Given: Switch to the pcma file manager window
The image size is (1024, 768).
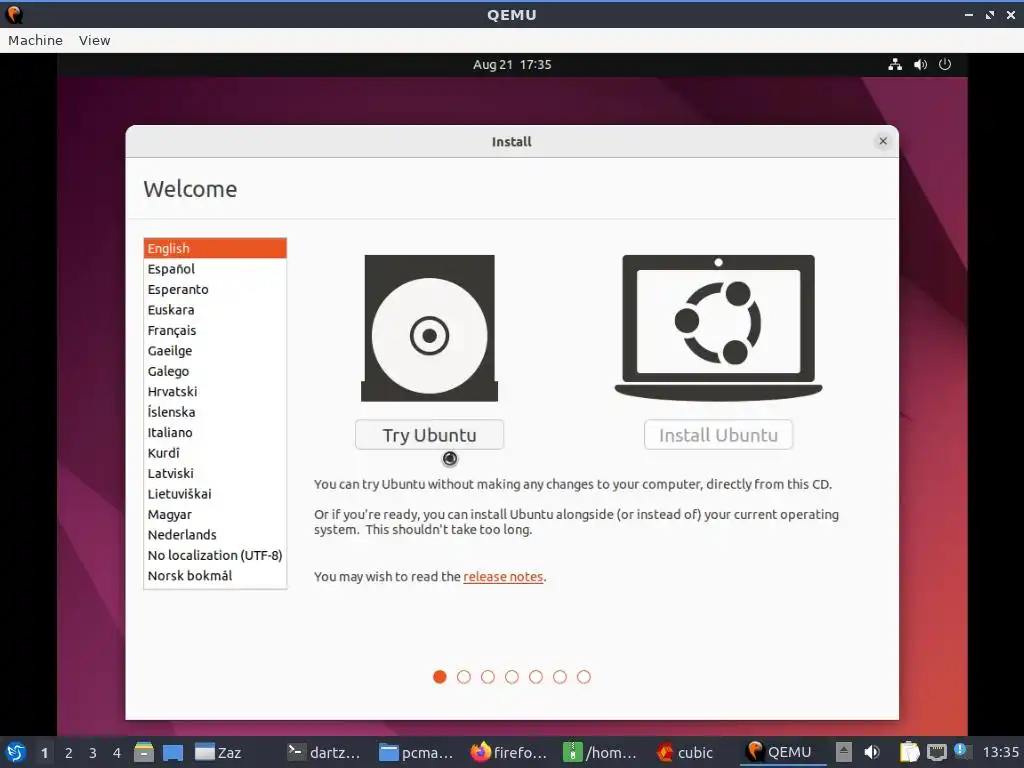Looking at the screenshot, I should tap(417, 752).
